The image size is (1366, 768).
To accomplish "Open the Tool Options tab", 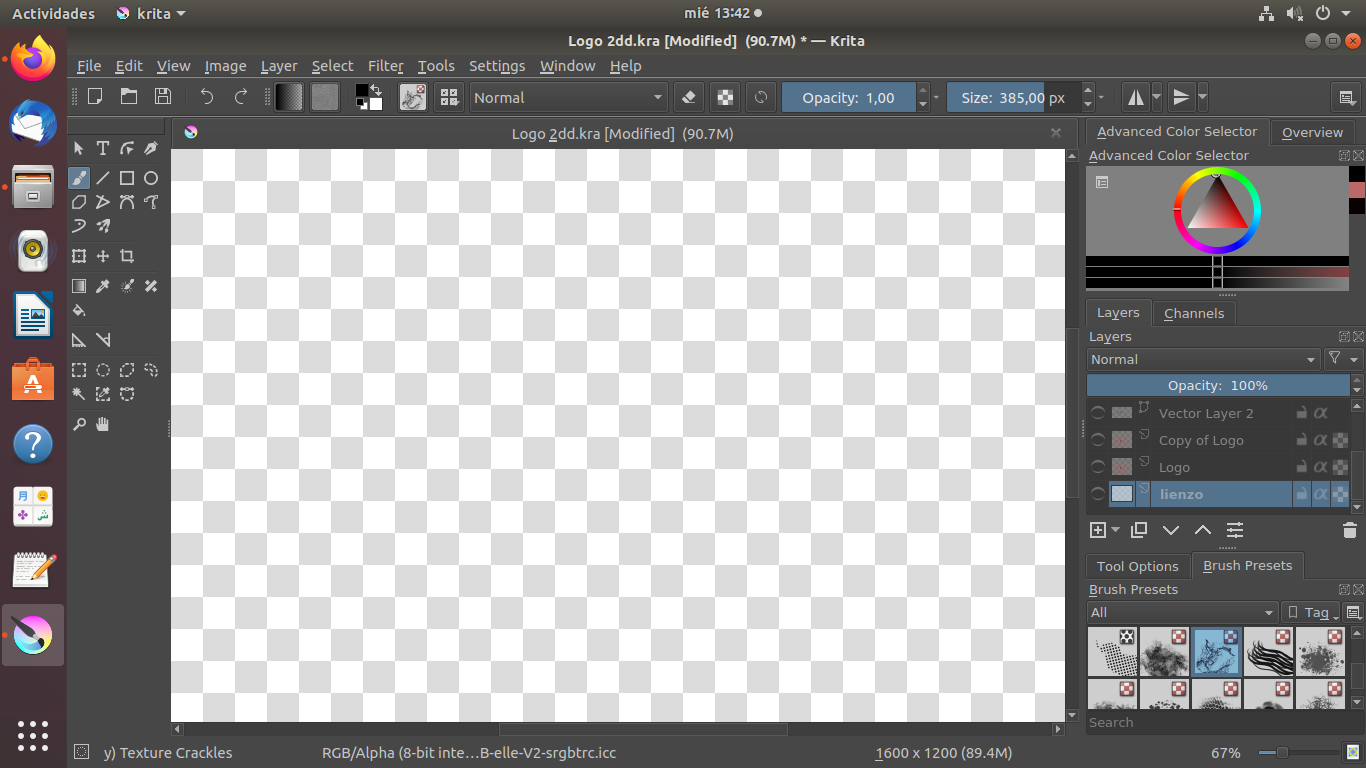I will click(x=1137, y=566).
